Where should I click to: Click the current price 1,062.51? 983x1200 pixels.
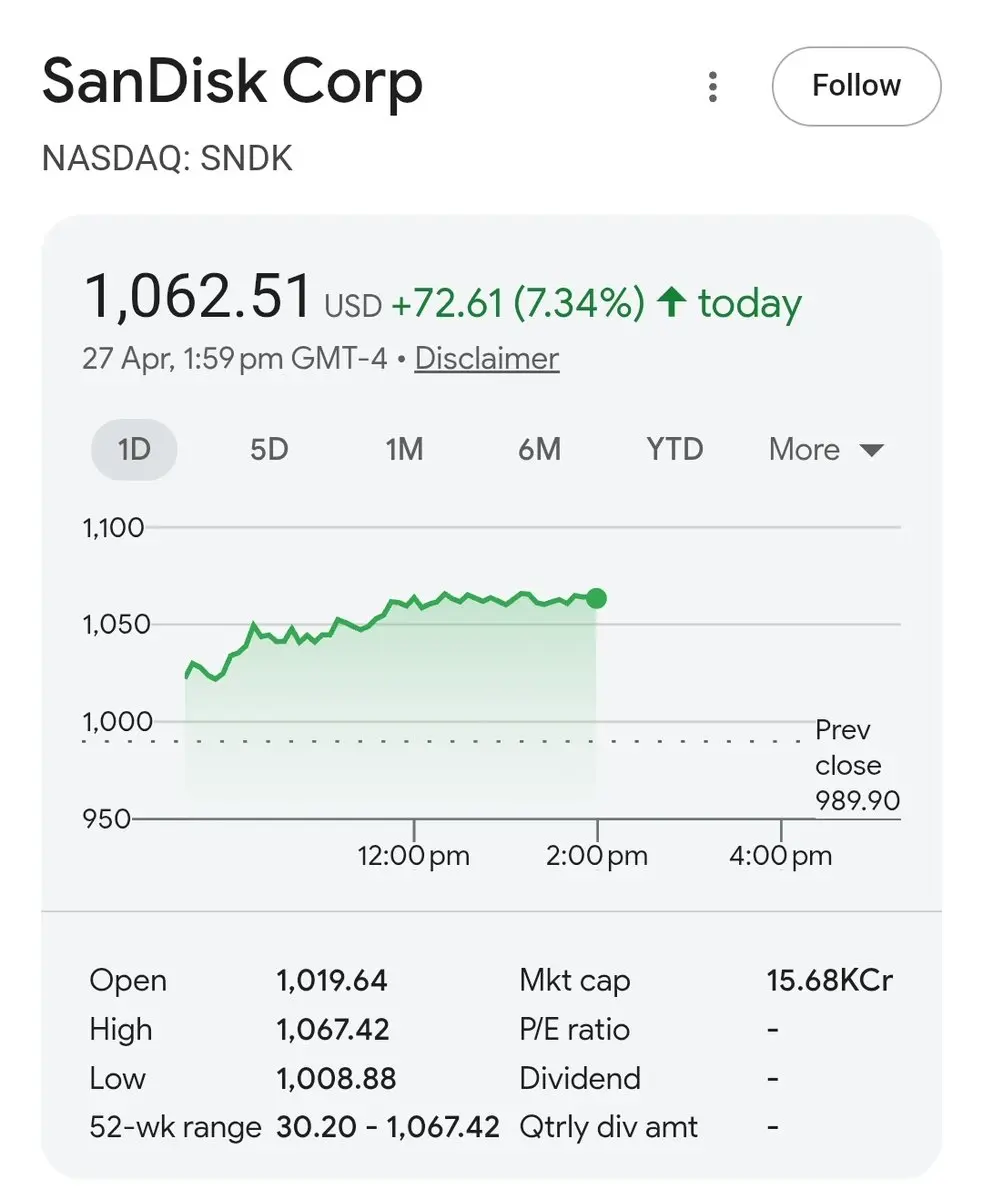tap(198, 297)
